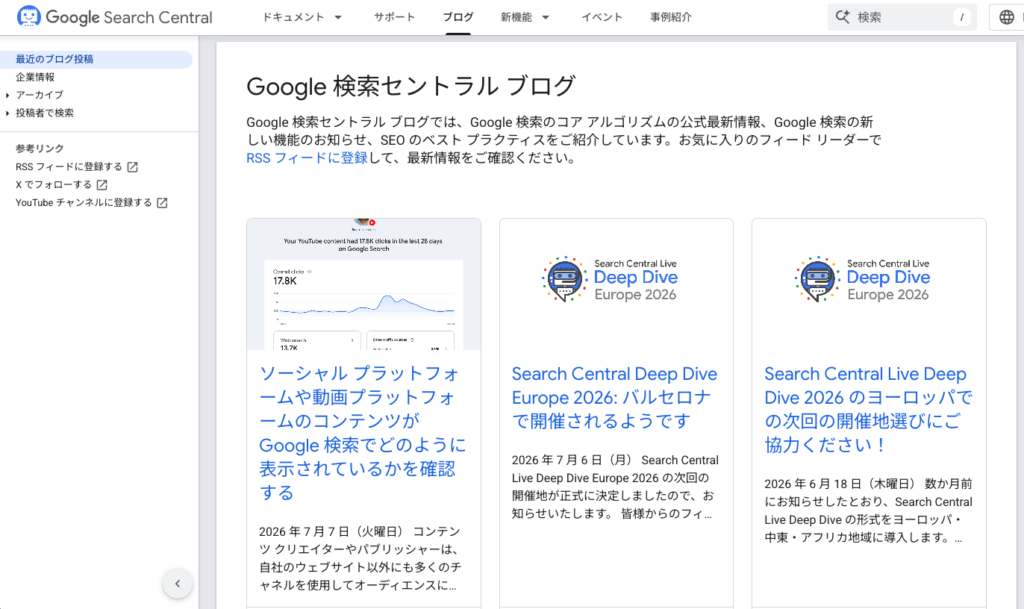
Task: Select the ブログ tab
Action: [x=458, y=17]
